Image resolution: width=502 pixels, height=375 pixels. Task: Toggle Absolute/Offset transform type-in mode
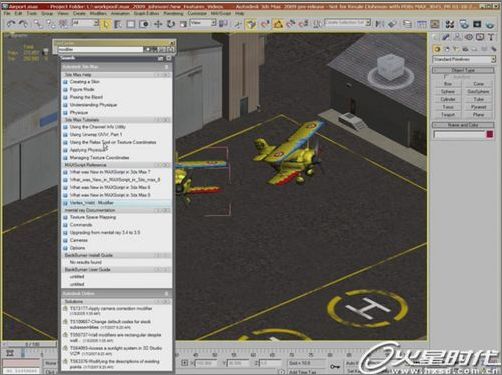(x=184, y=363)
